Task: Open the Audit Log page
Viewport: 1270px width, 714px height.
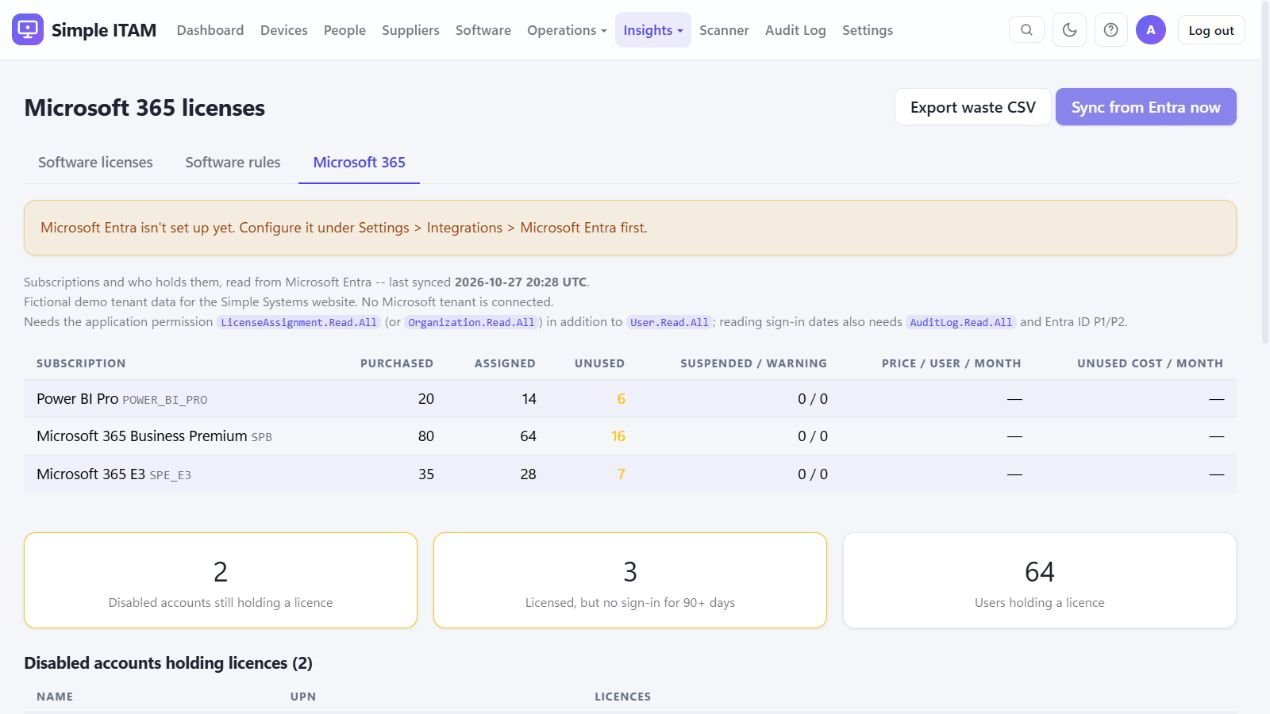Action: pos(796,30)
